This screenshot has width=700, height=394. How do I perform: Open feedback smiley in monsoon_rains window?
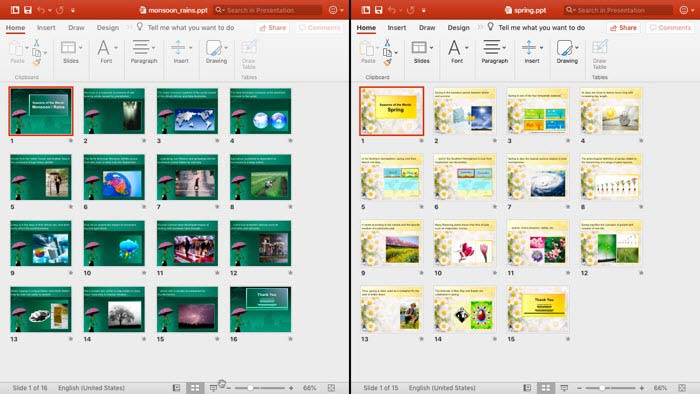click(x=333, y=10)
